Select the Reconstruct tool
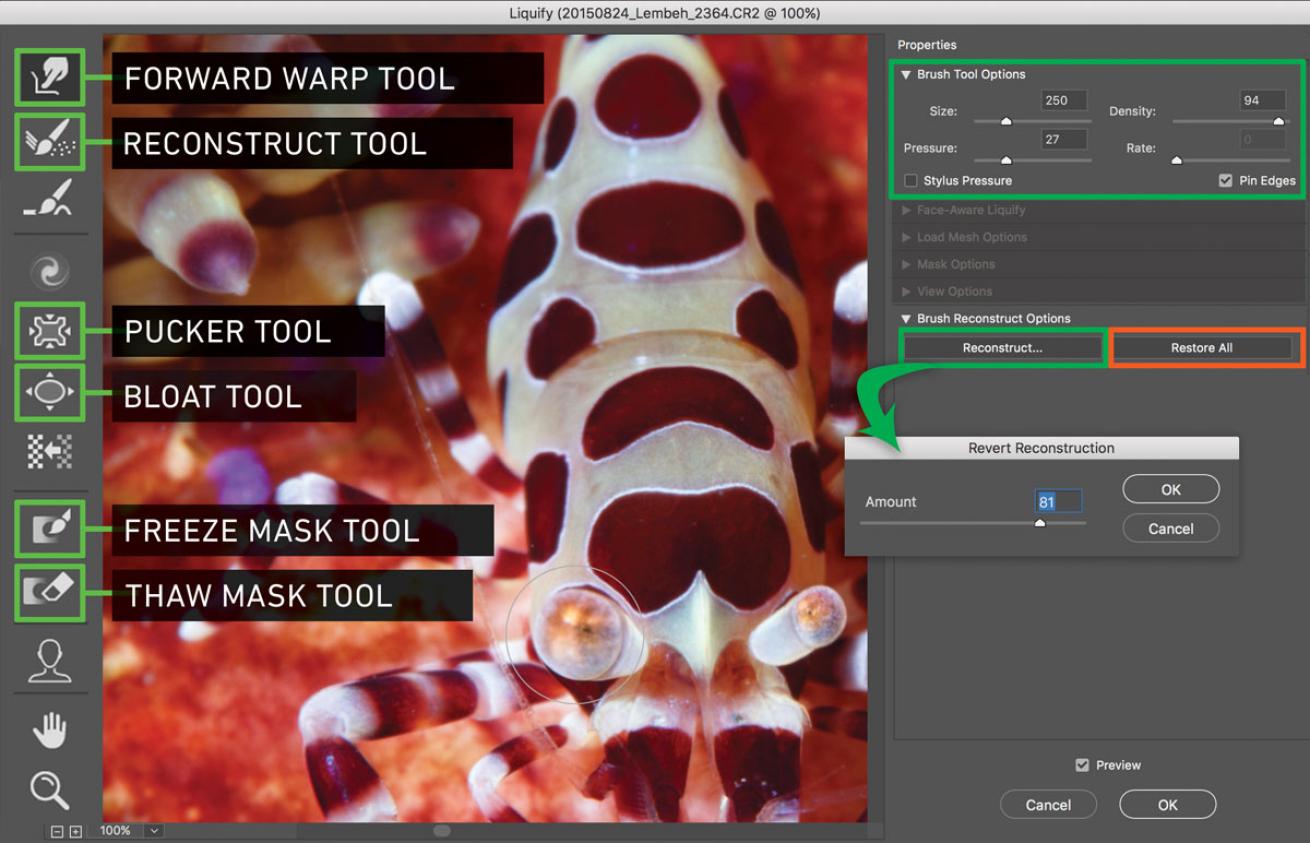 tap(49, 141)
